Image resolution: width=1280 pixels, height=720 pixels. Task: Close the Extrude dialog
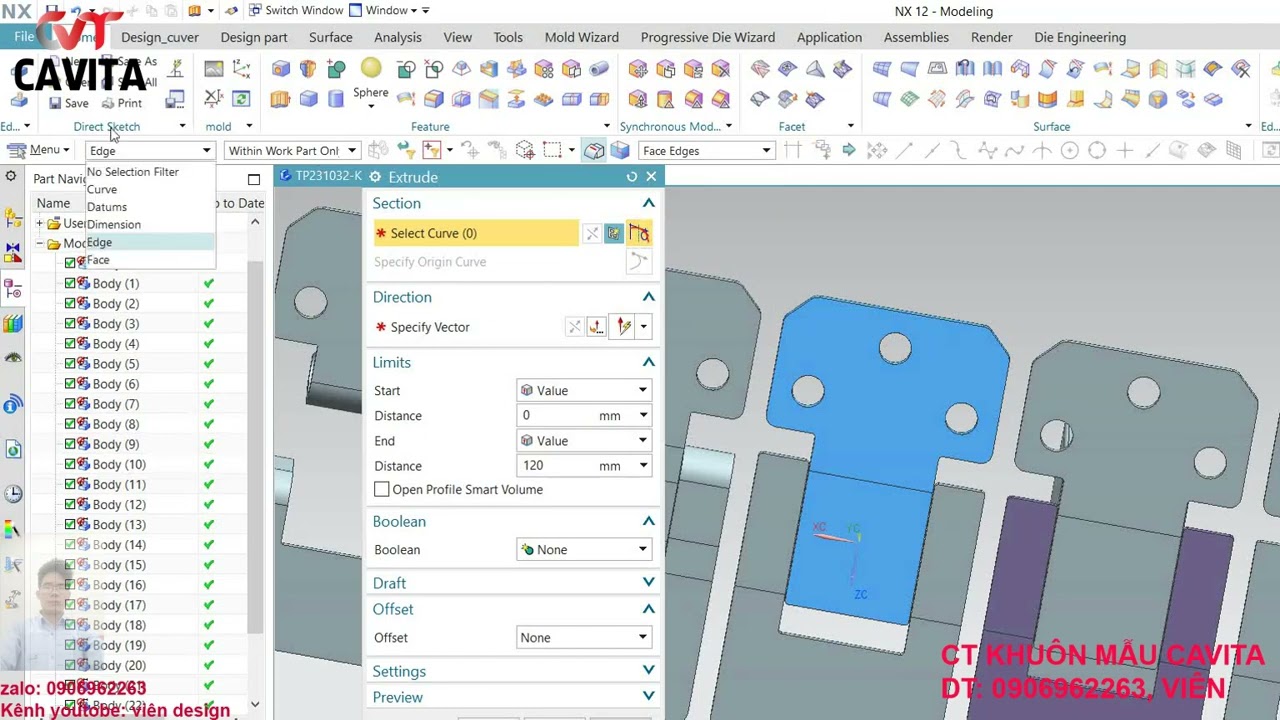click(x=651, y=177)
